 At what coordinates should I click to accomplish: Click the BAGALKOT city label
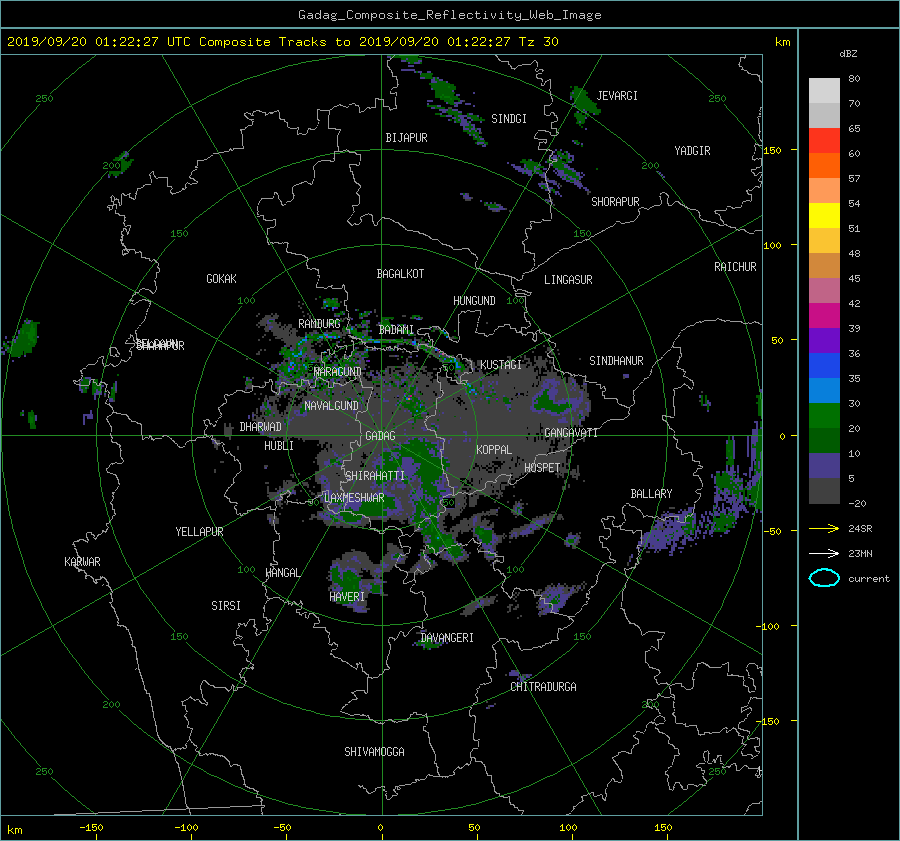click(400, 274)
